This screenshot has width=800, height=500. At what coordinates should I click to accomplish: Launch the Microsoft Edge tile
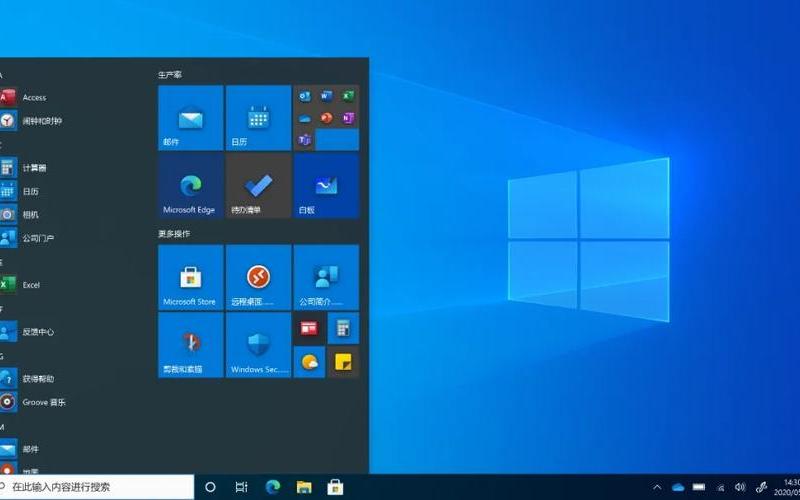point(191,186)
